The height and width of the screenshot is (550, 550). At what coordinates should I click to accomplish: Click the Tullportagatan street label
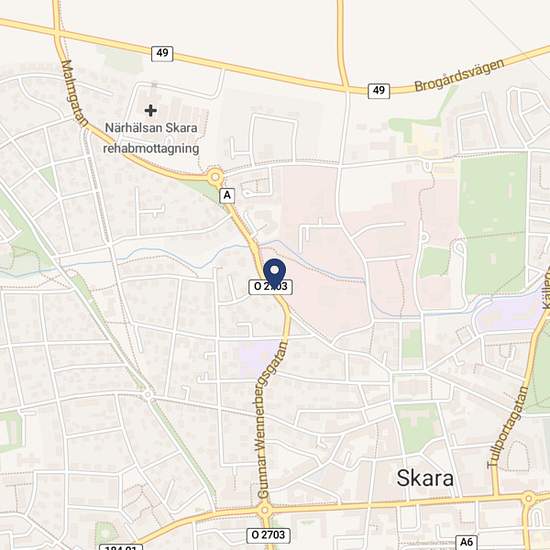pos(508,427)
